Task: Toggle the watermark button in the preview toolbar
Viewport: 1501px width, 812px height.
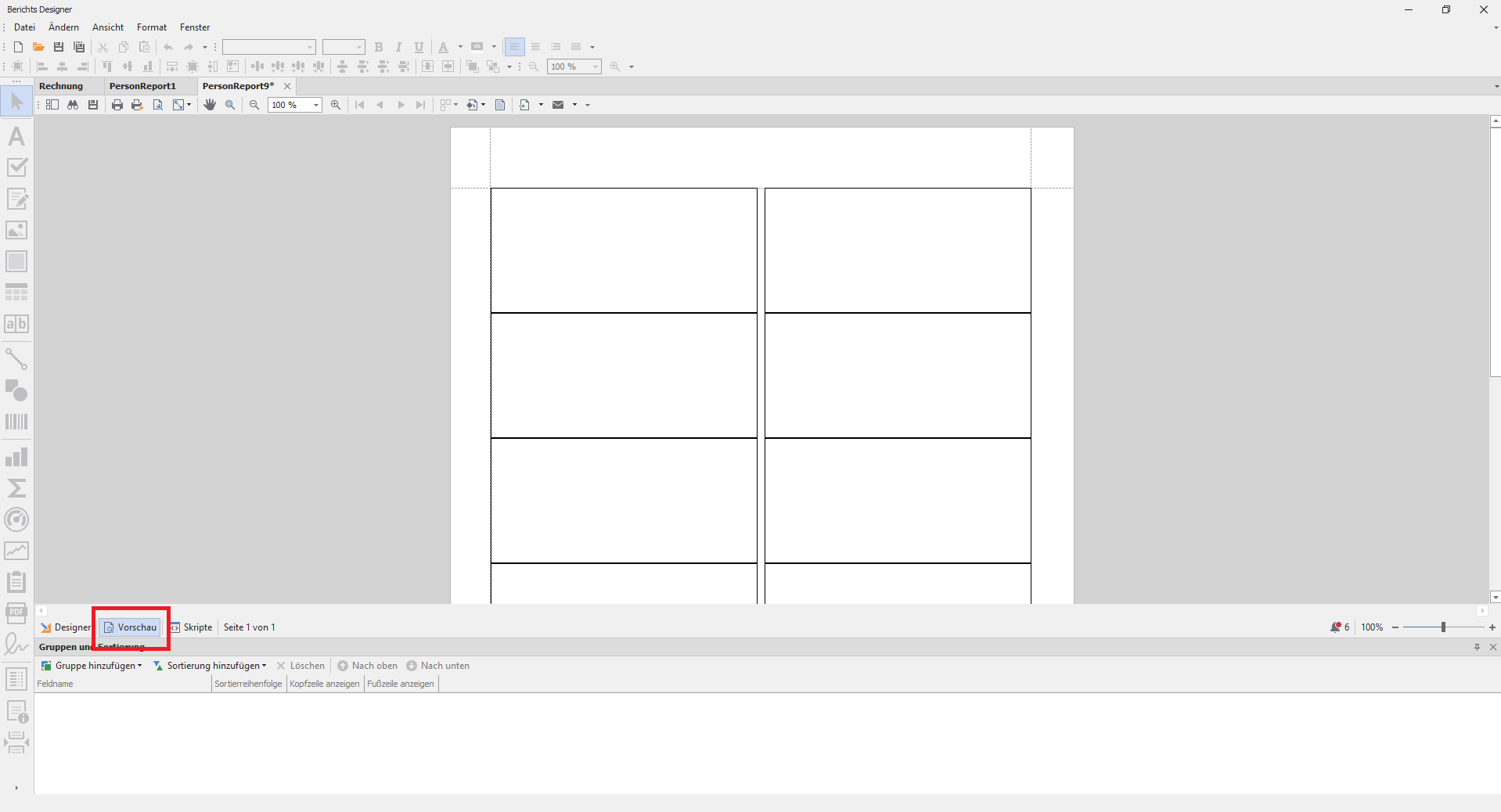Action: click(500, 105)
